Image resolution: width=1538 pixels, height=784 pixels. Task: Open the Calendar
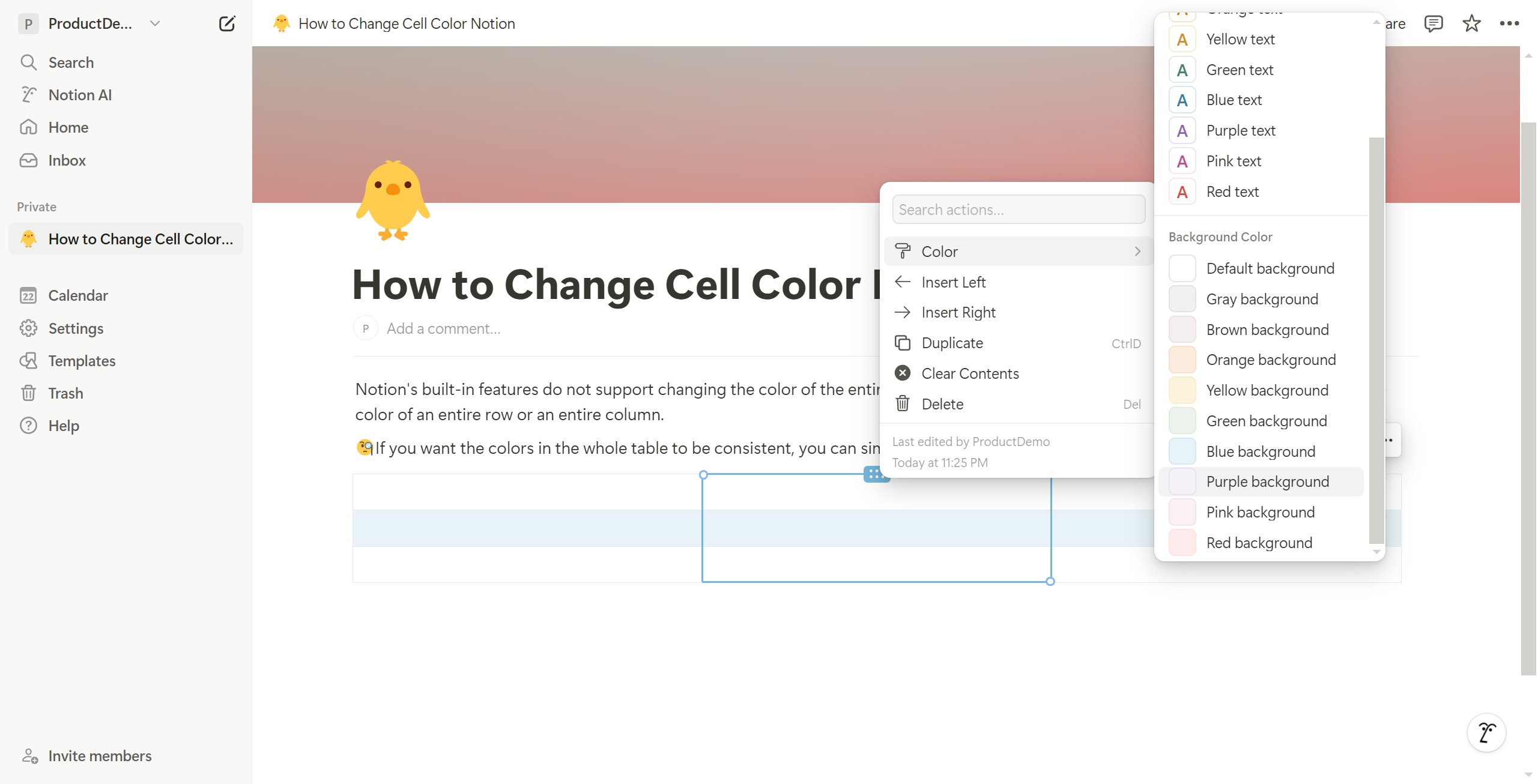(126, 295)
